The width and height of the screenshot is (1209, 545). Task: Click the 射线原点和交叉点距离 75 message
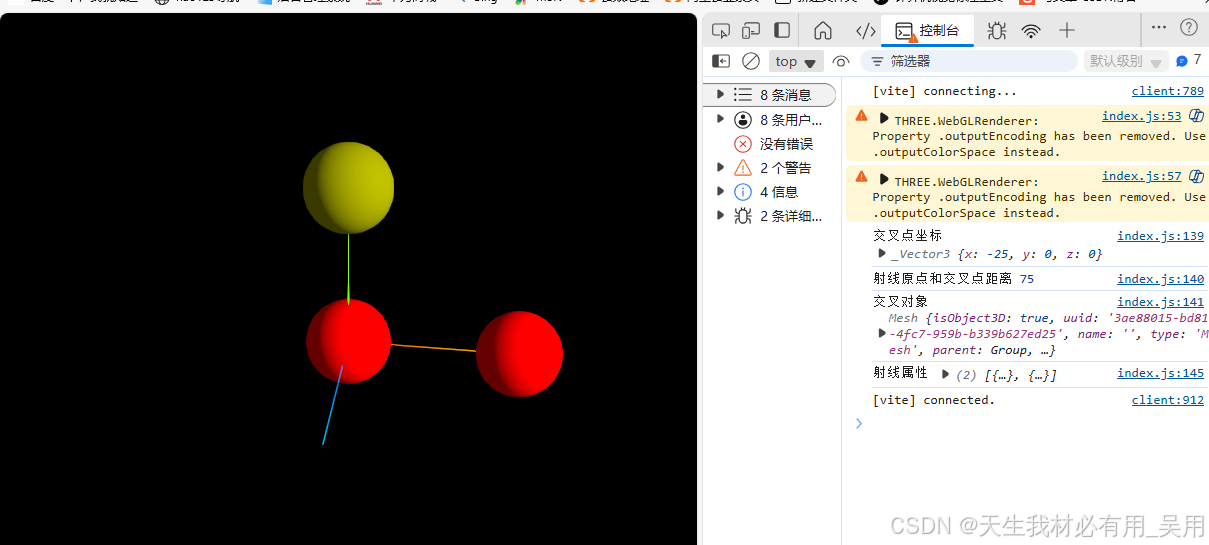point(953,279)
